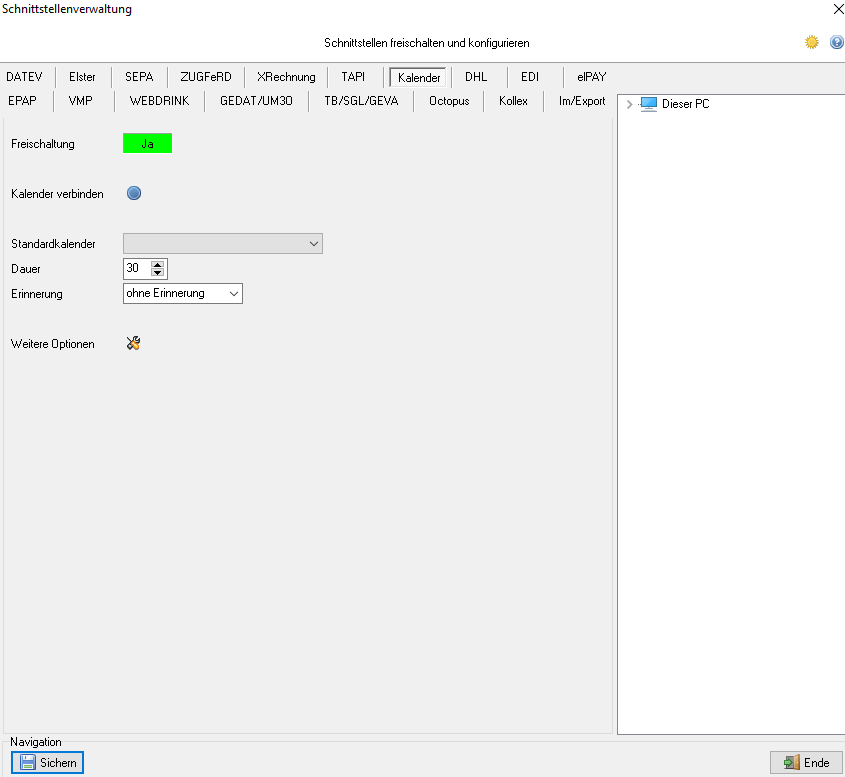Expand the Dieser PC tree node

[x=628, y=104]
